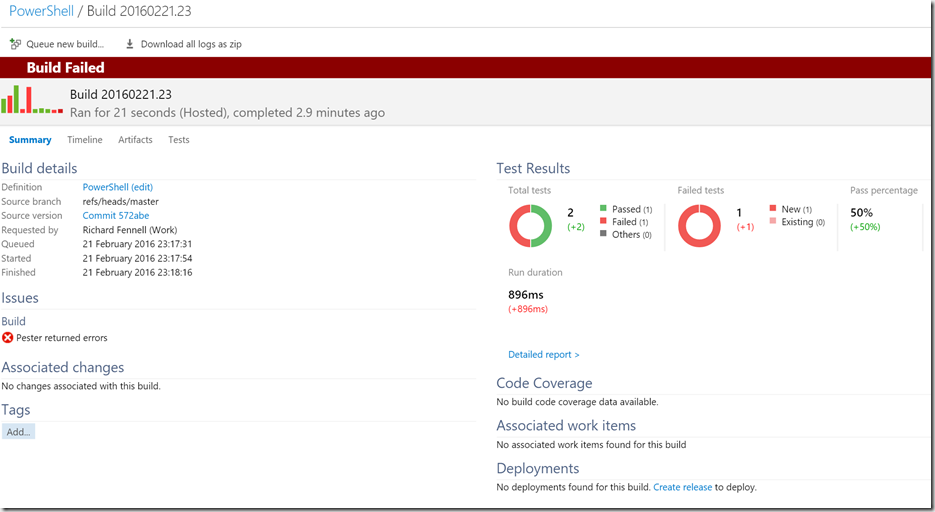This screenshot has height=512, width=935.
Task: Select the Tests tab
Action: coord(179,139)
